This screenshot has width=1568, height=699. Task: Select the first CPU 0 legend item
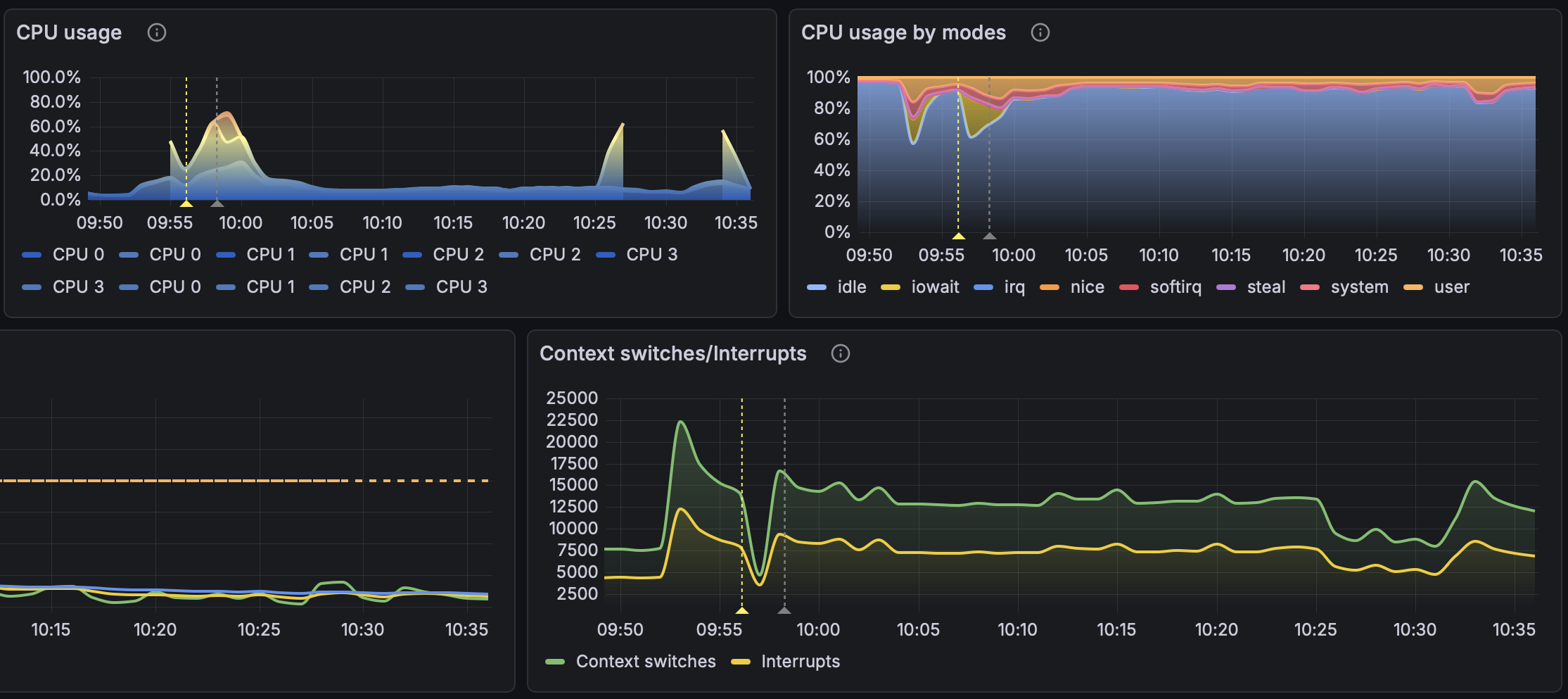77,254
